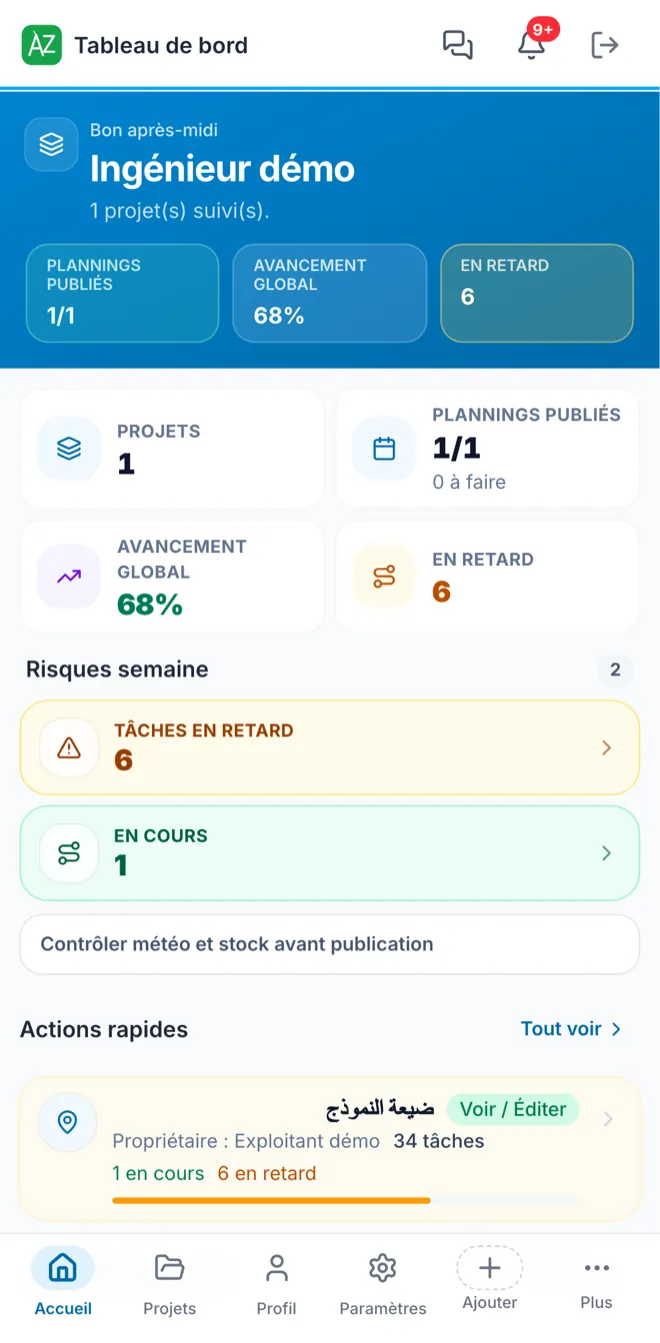Click the Bon après-midi greeting
The height and width of the screenshot is (1343, 660).
tap(154, 130)
